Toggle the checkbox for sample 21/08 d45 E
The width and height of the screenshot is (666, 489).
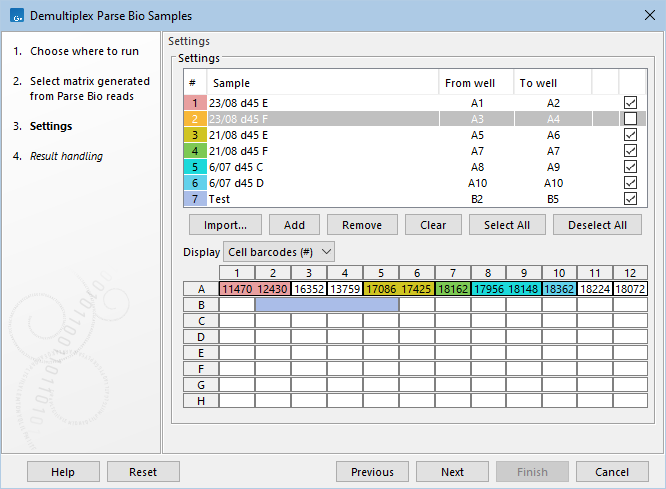[x=630, y=135]
